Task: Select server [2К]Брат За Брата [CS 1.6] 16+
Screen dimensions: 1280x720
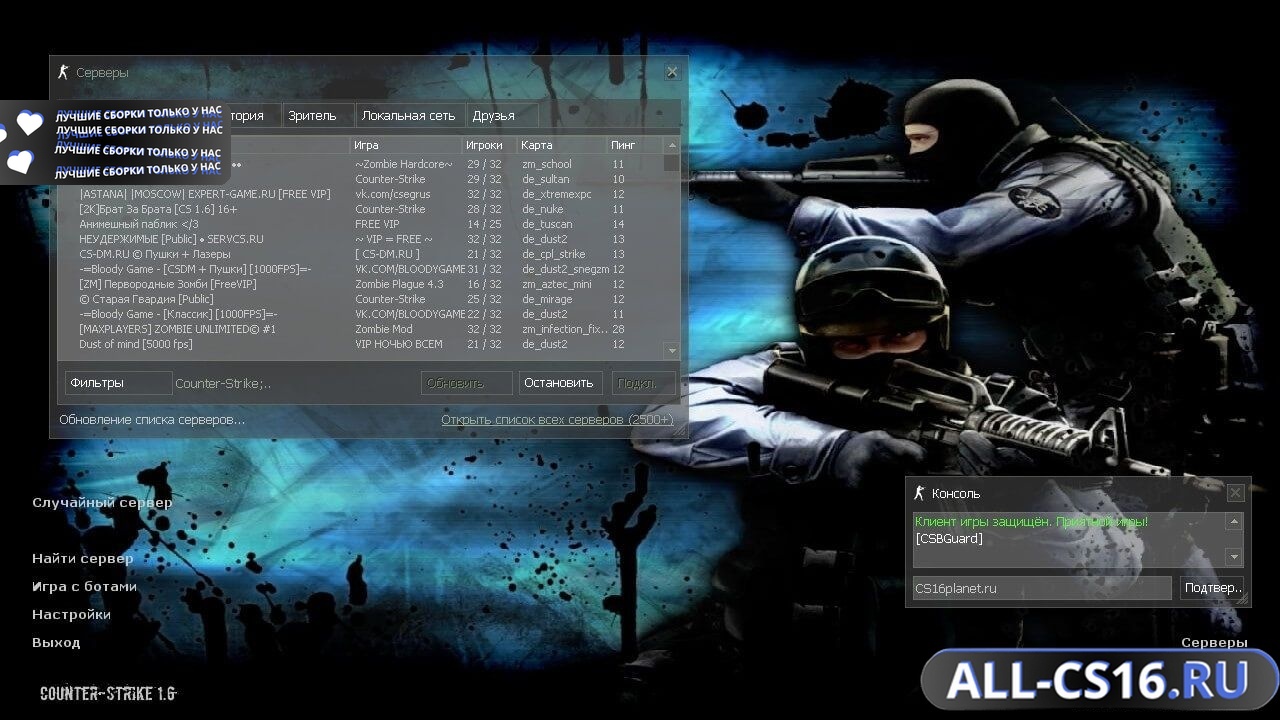Action: click(x=158, y=209)
